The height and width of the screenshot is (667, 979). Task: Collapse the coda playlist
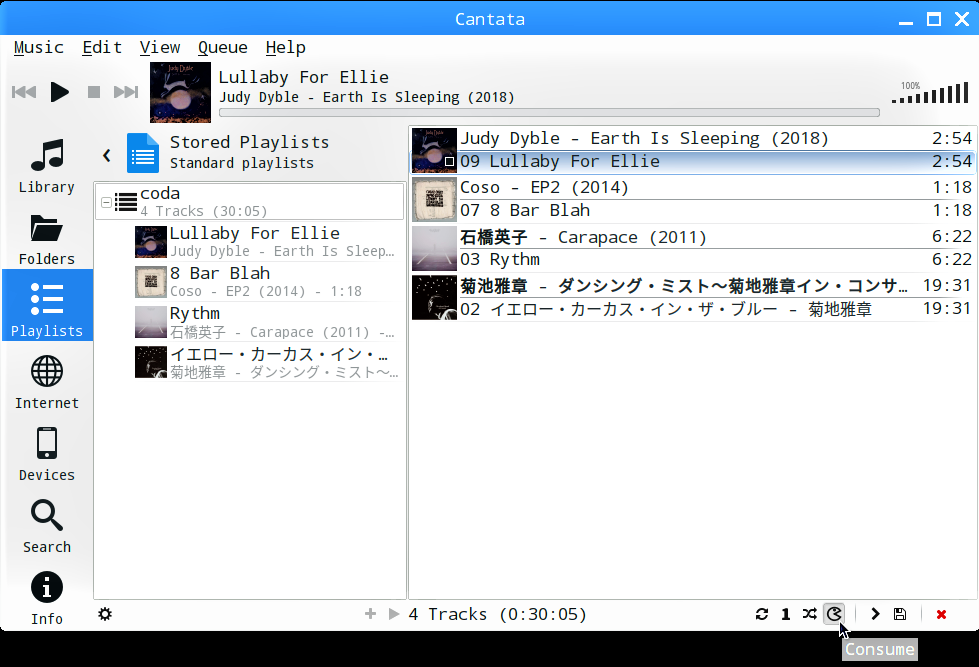[x=106, y=202]
